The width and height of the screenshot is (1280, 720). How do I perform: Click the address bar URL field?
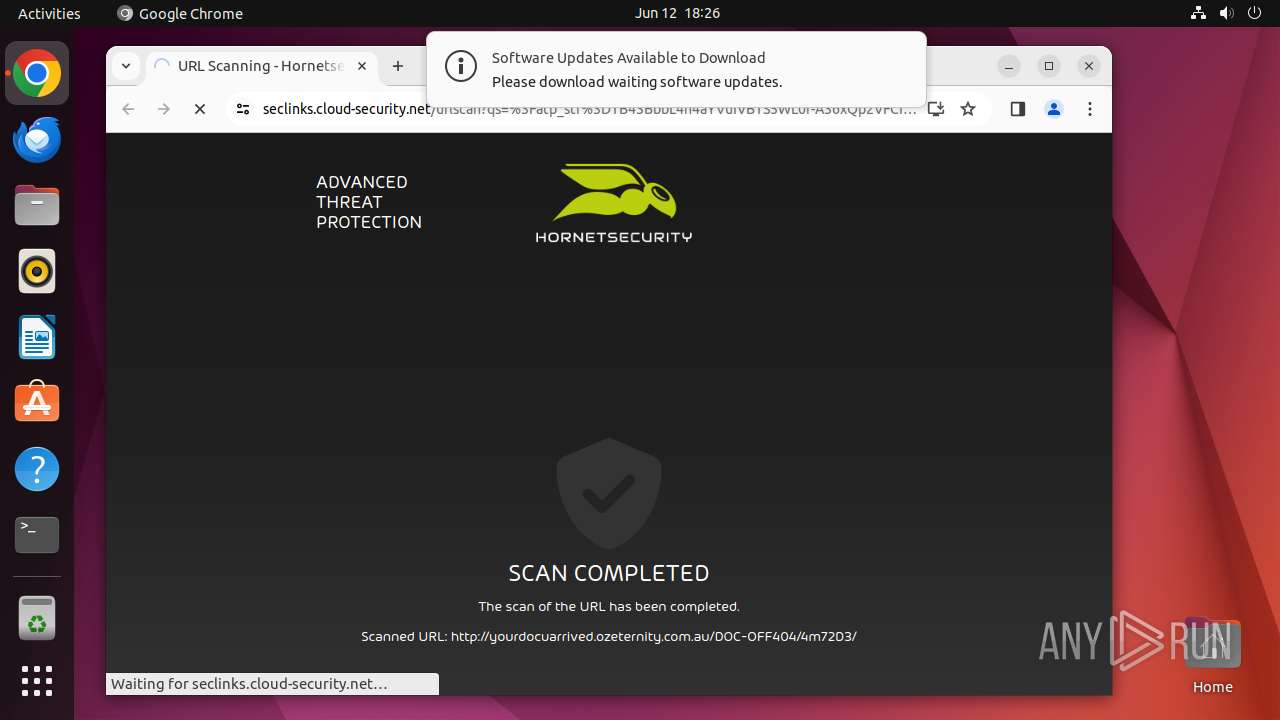coord(588,109)
